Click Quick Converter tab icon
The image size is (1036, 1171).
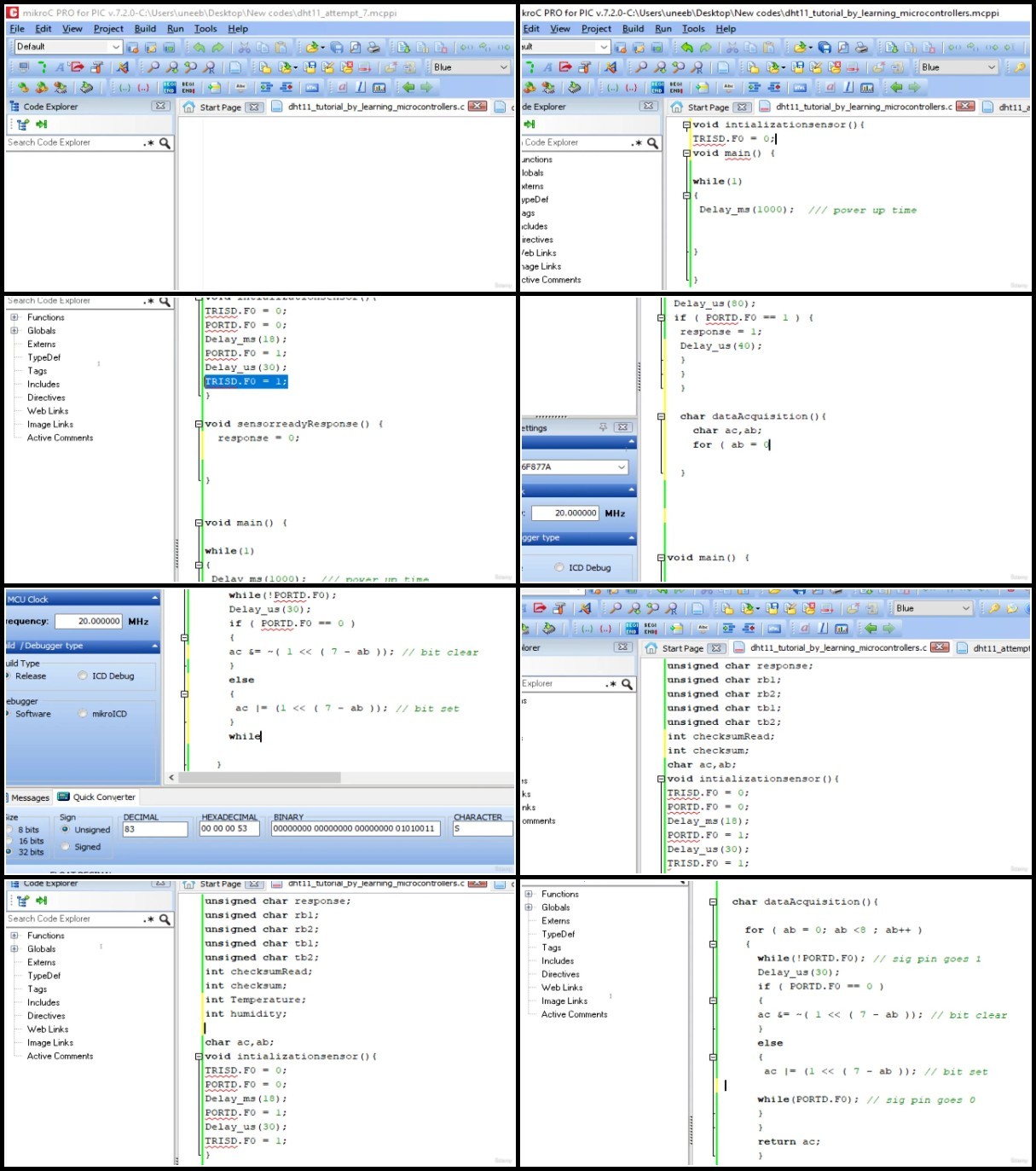pos(63,797)
